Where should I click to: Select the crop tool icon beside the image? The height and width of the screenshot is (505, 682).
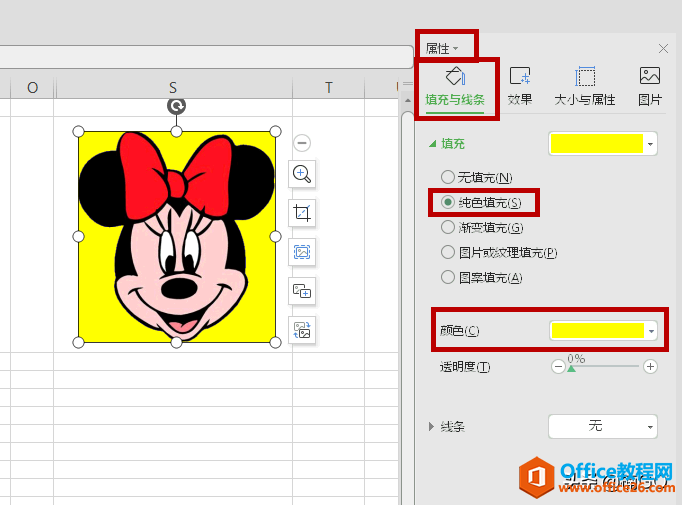(302, 213)
